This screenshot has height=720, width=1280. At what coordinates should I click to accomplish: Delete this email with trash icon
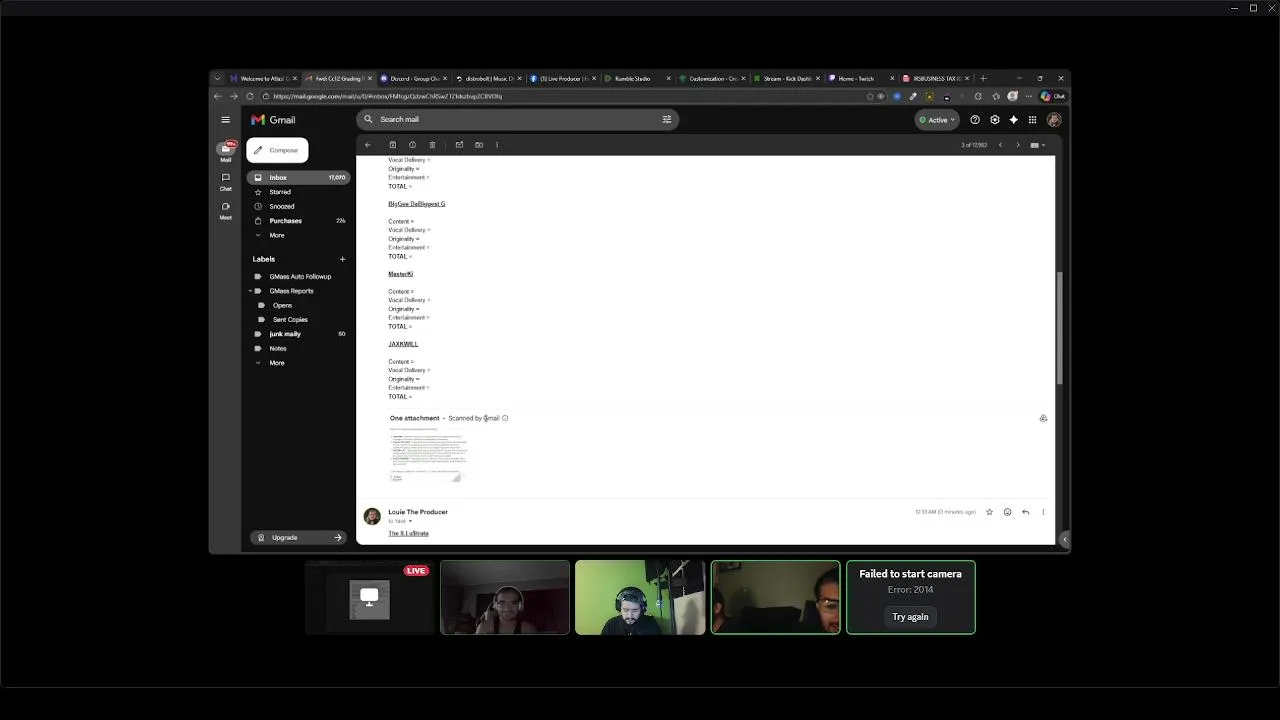432,145
